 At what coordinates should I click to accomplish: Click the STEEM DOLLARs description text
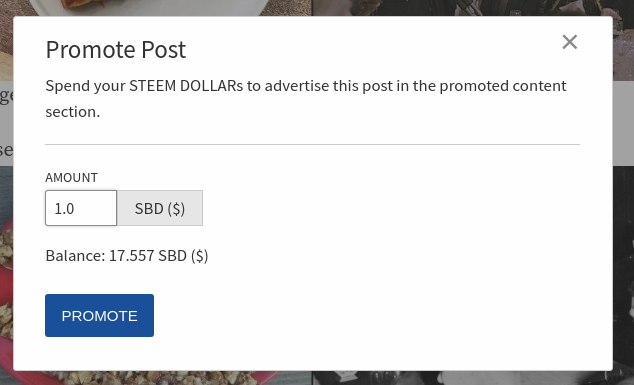tap(306, 98)
